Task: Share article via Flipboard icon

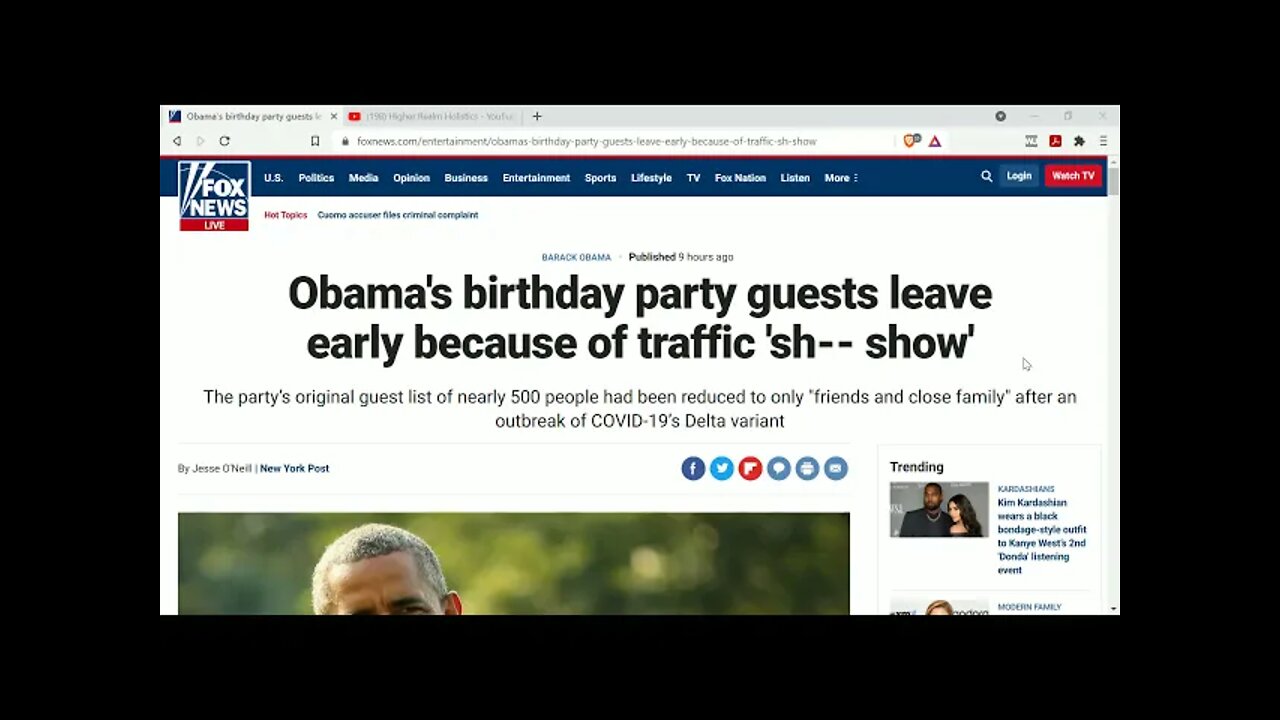Action: (x=750, y=468)
